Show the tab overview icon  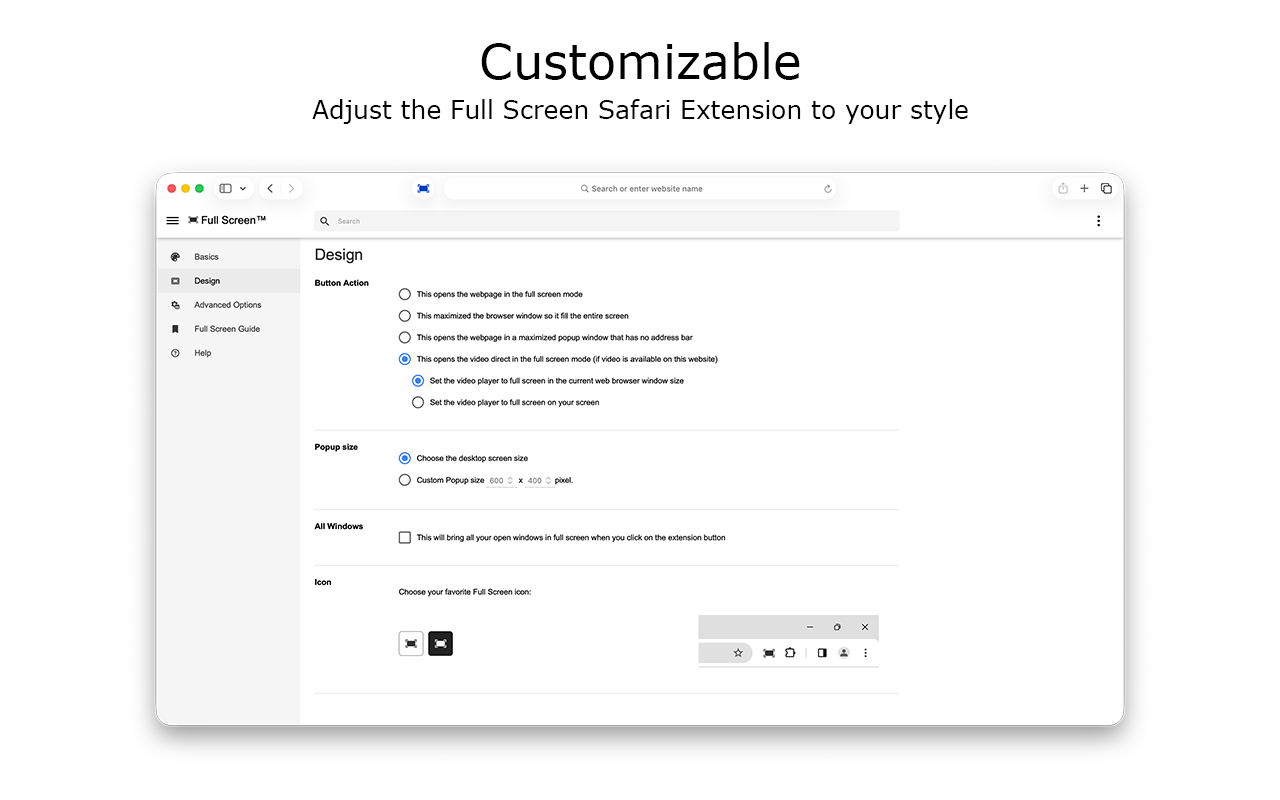1106,188
